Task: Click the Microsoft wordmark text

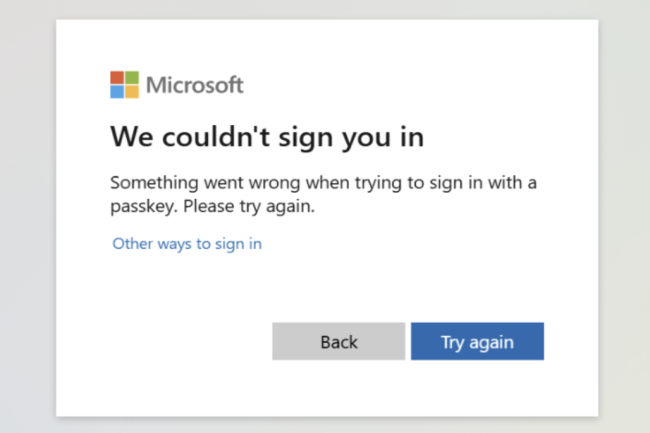Action: pyautogui.click(x=195, y=85)
